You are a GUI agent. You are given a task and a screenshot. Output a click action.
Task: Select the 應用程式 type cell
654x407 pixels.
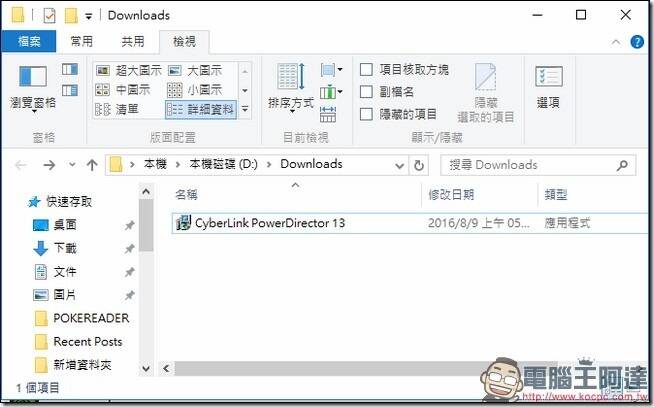point(567,224)
